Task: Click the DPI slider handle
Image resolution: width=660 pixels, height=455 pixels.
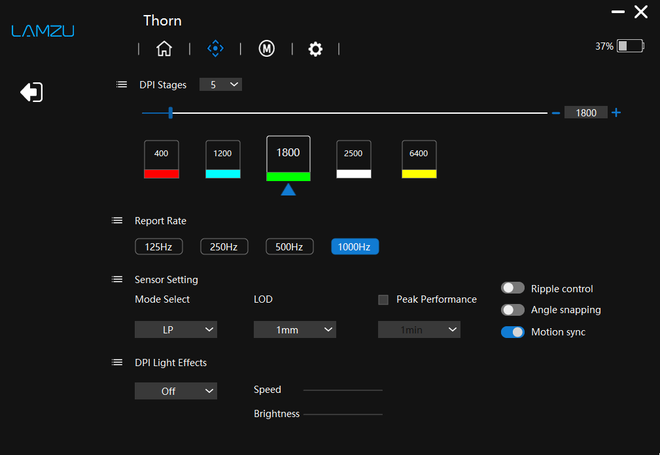Action: click(171, 113)
